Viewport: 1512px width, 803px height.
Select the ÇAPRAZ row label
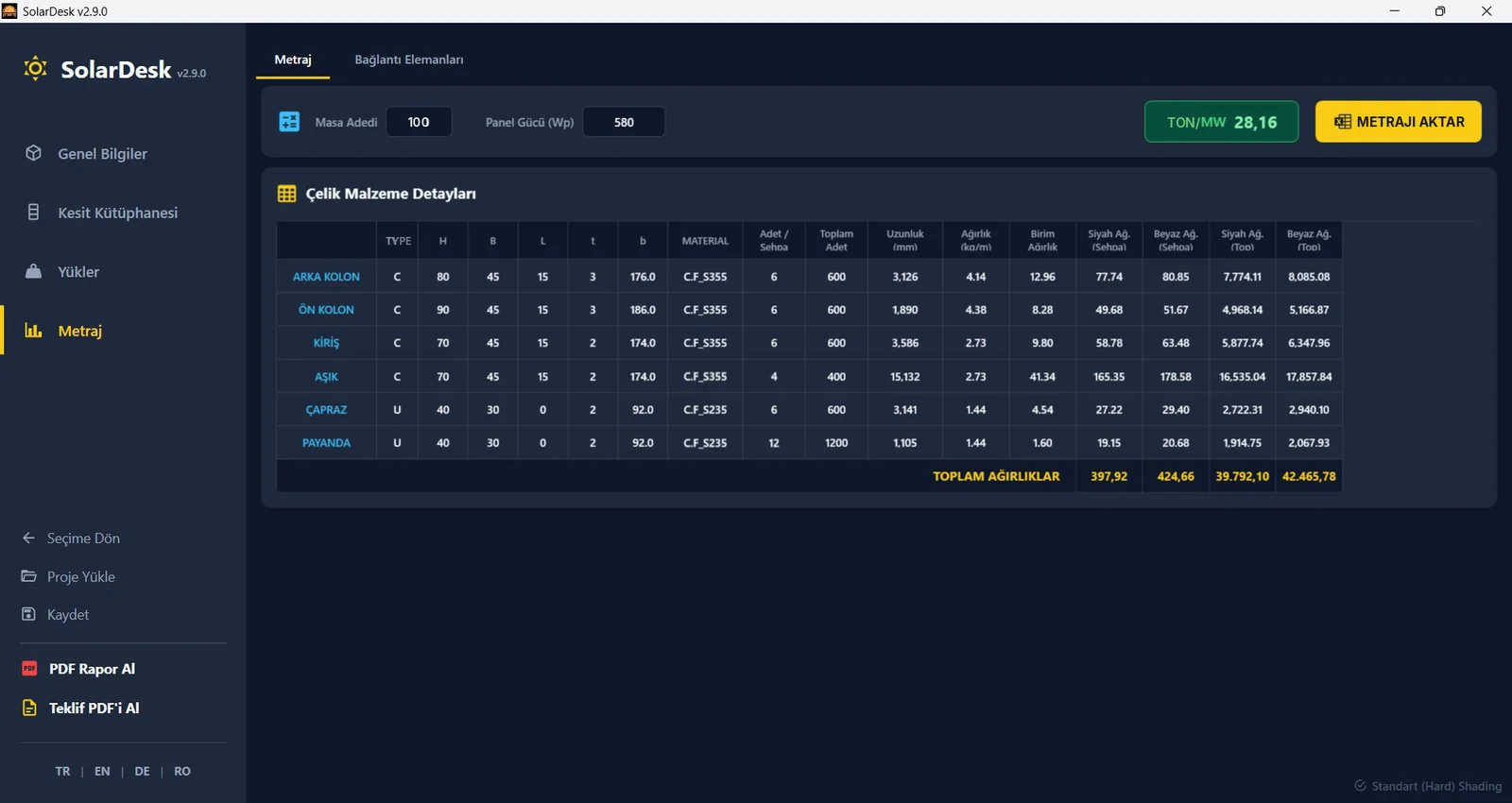(326, 410)
